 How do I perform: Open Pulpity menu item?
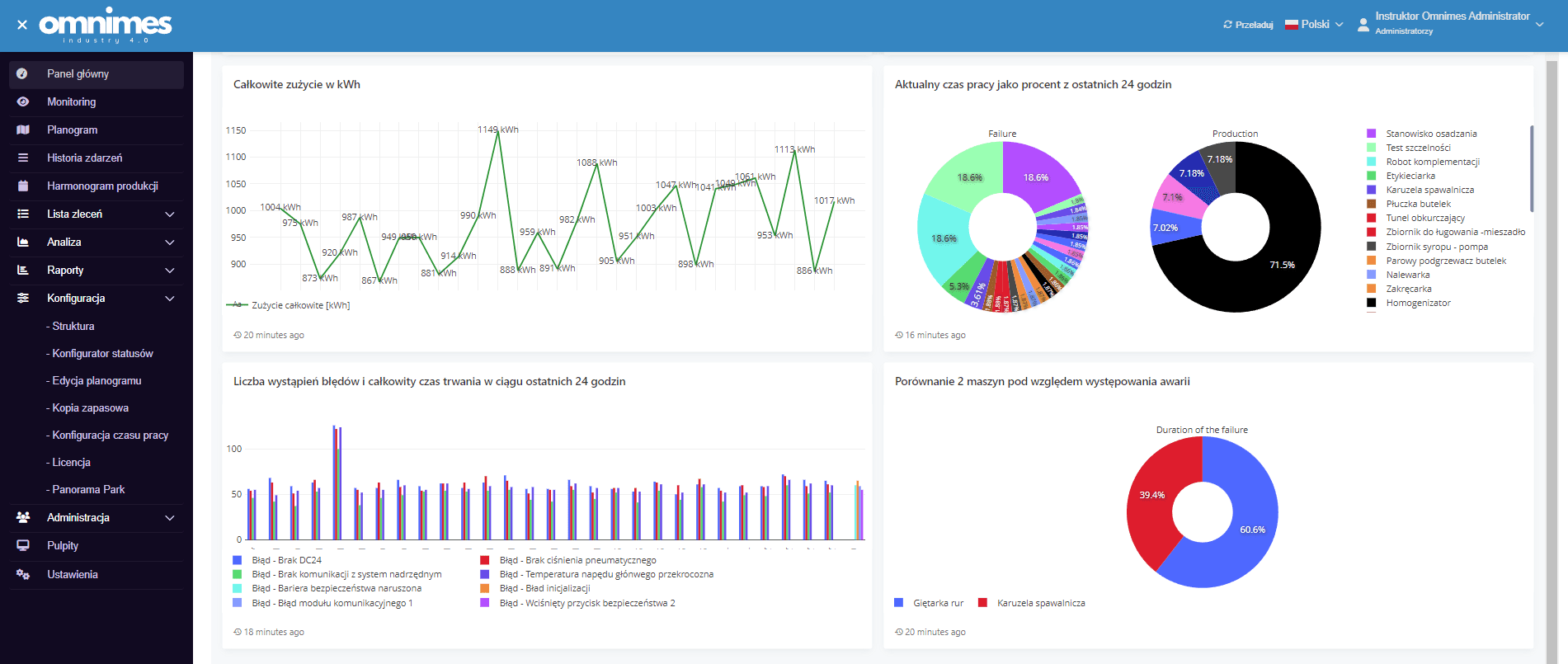[97, 546]
